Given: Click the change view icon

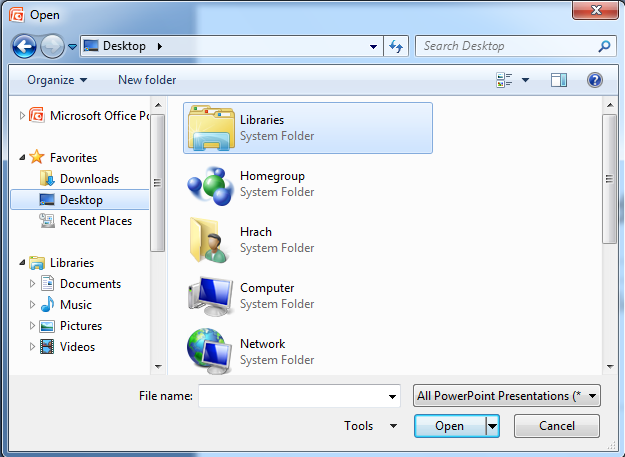Looking at the screenshot, I should coord(505,80).
